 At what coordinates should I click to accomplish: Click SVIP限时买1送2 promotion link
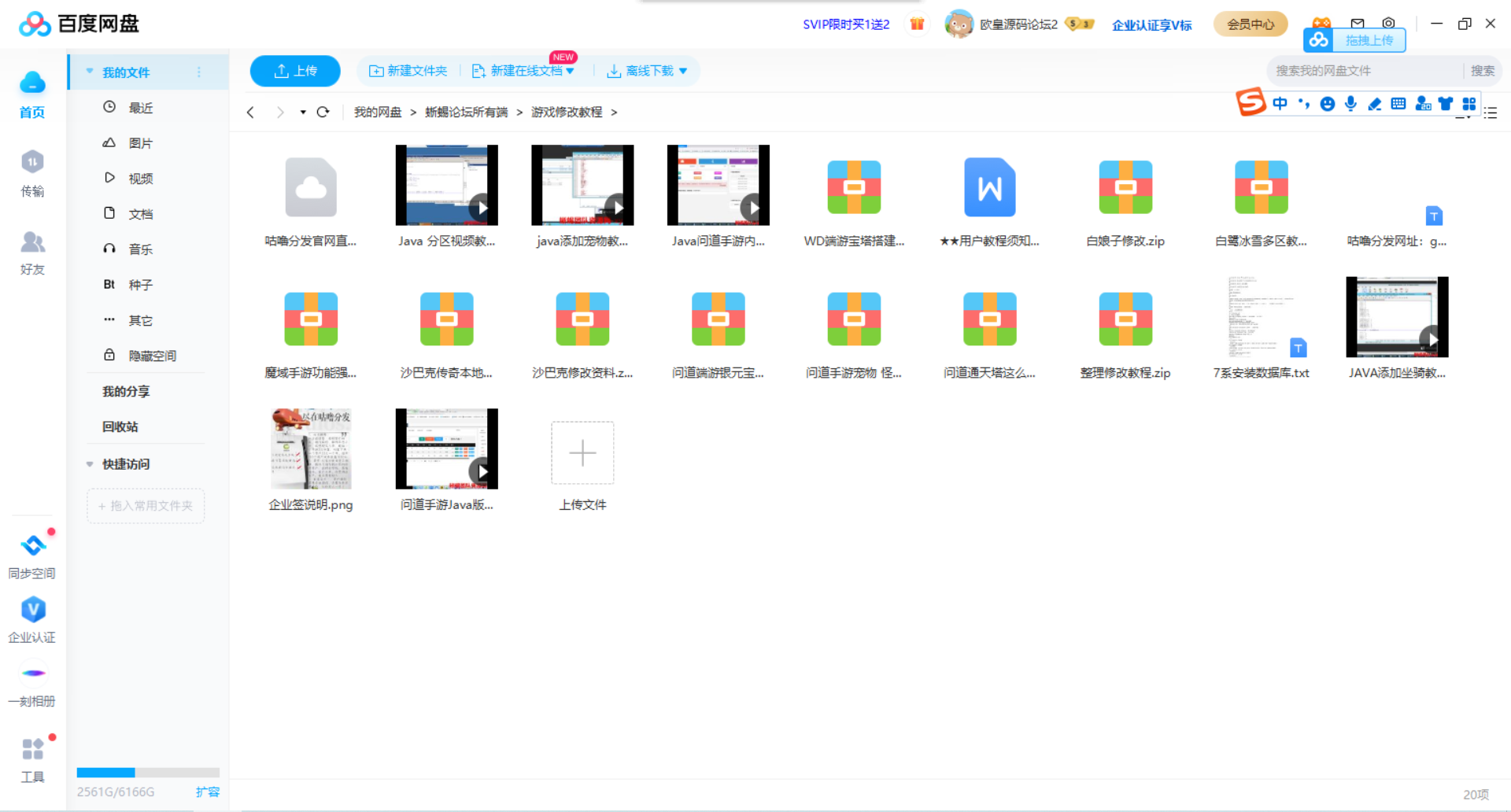click(x=846, y=24)
